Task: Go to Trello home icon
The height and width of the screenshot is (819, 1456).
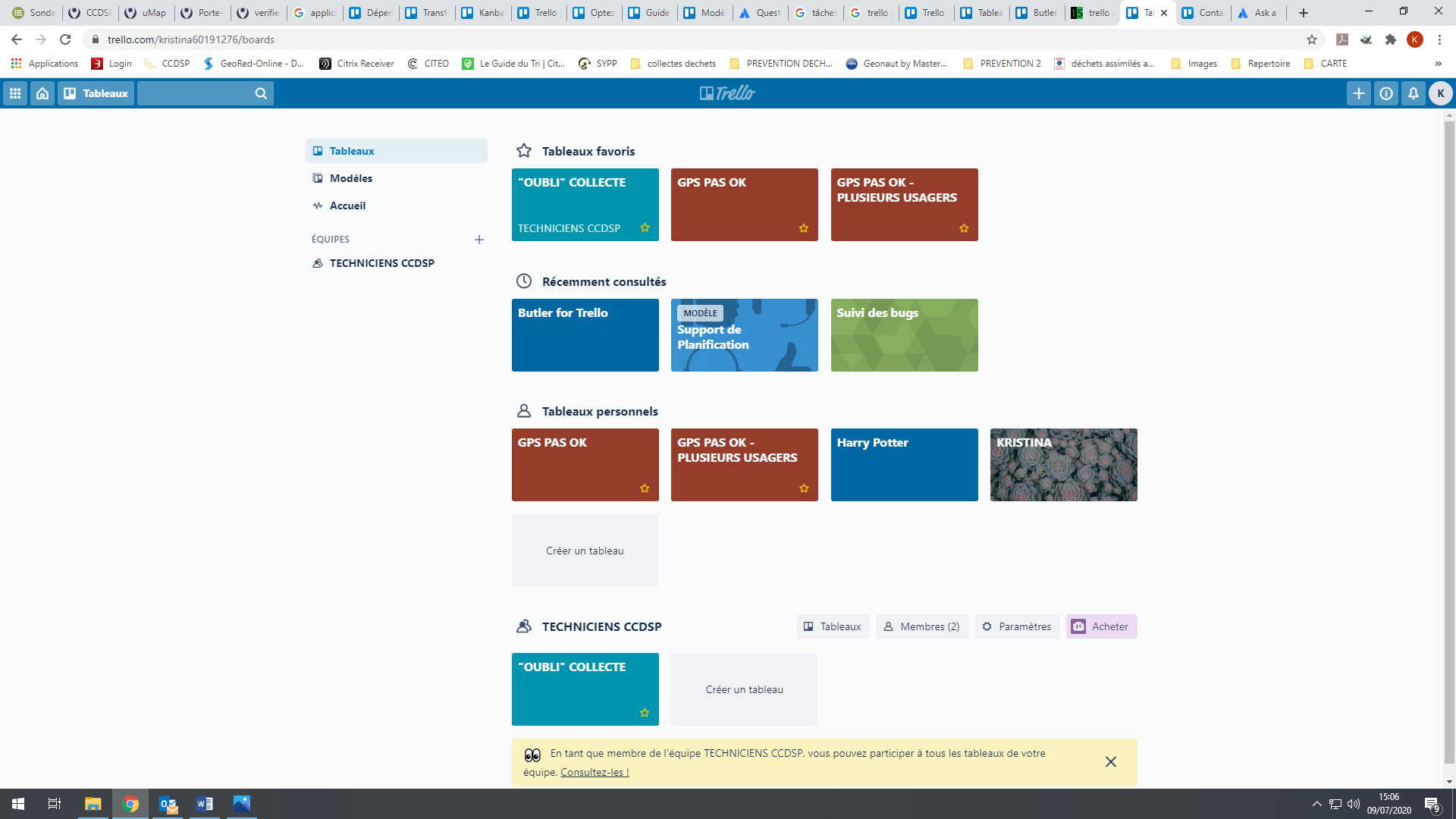Action: (42, 93)
